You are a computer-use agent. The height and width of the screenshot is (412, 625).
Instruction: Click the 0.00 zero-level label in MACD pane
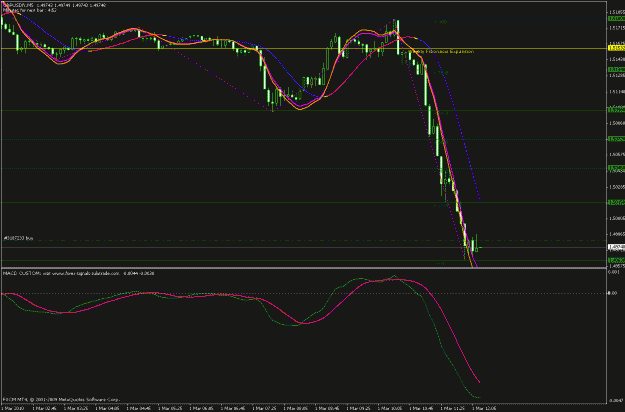point(612,293)
